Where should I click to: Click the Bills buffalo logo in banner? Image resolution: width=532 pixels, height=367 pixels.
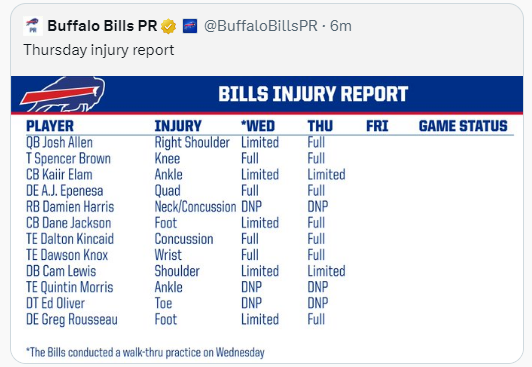[63, 94]
